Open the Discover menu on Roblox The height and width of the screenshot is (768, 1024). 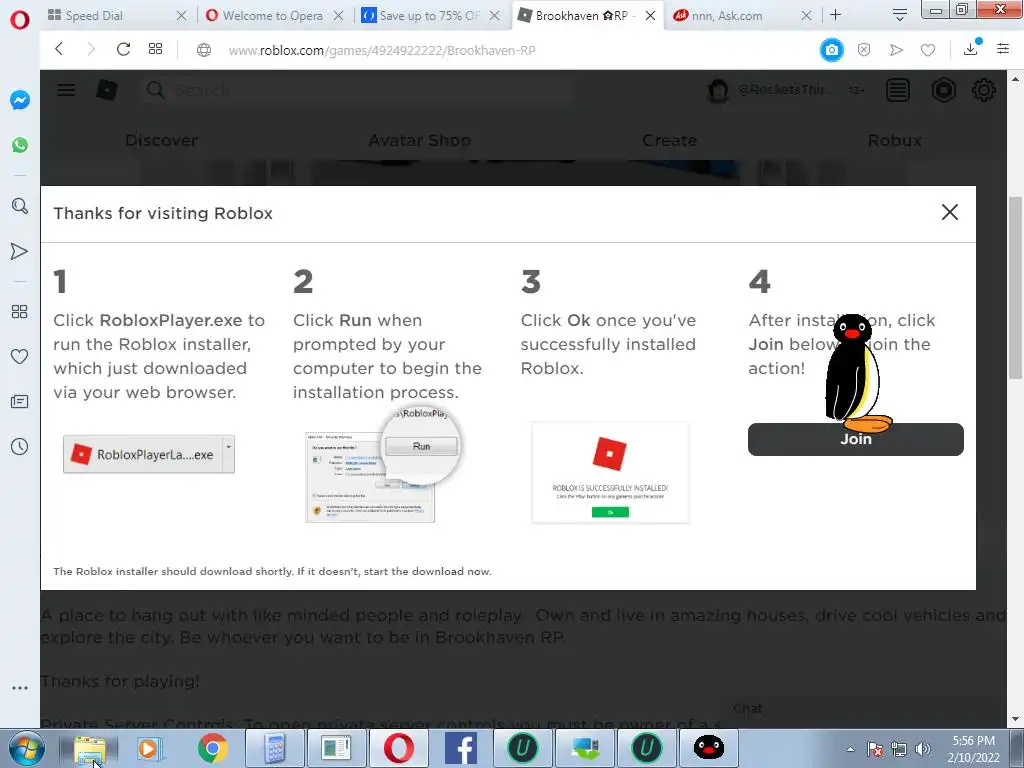point(161,140)
